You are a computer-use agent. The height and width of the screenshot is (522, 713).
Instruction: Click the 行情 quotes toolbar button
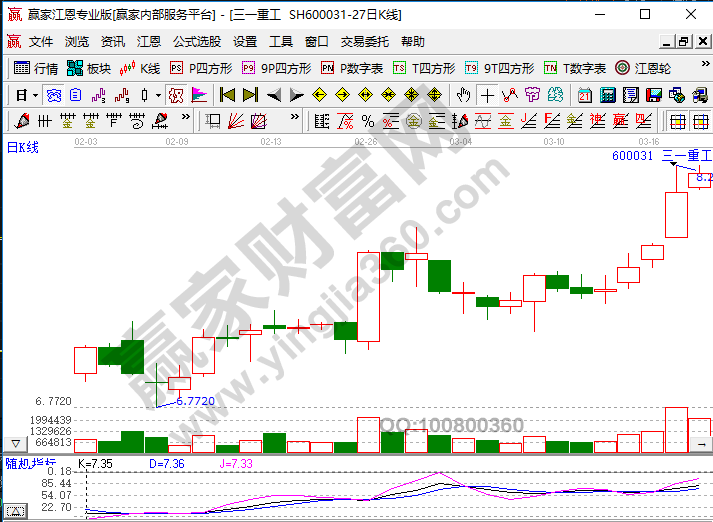pyautogui.click(x=37, y=68)
